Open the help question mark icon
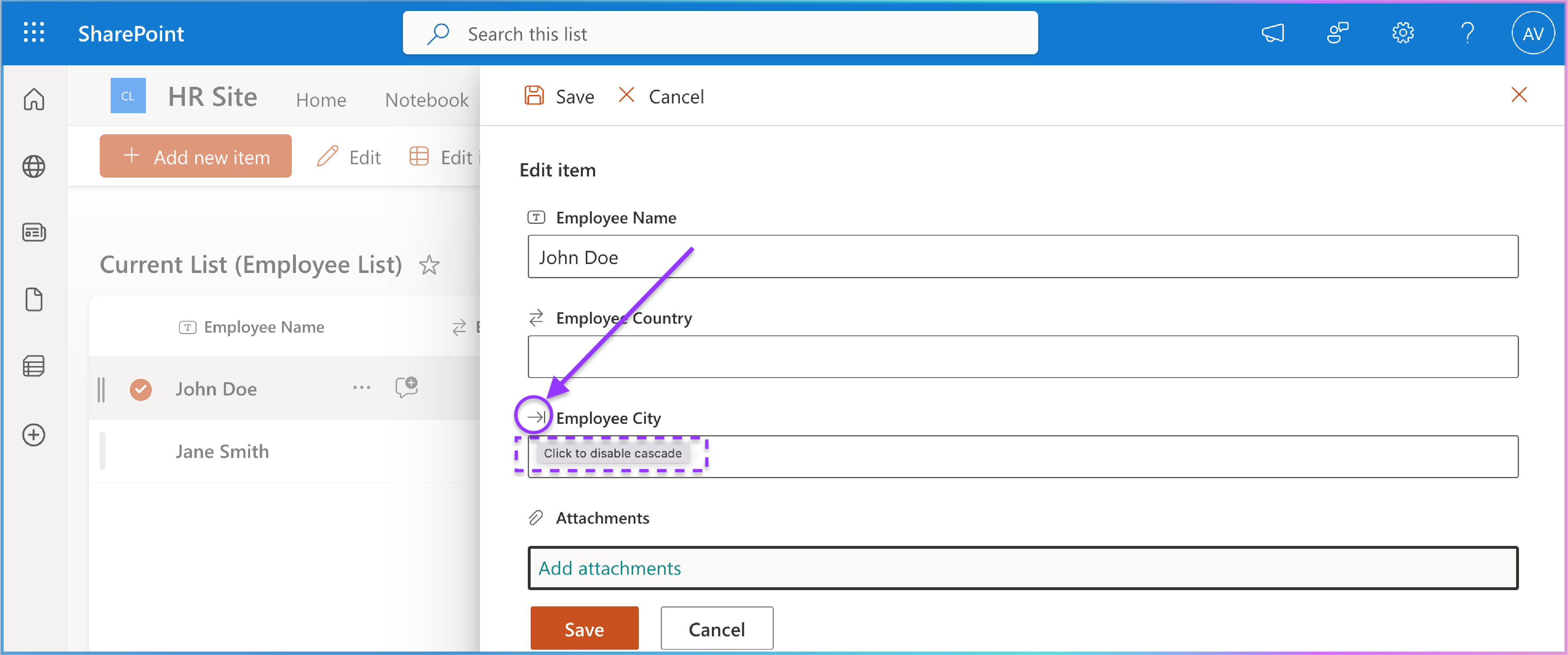 coord(1467,33)
